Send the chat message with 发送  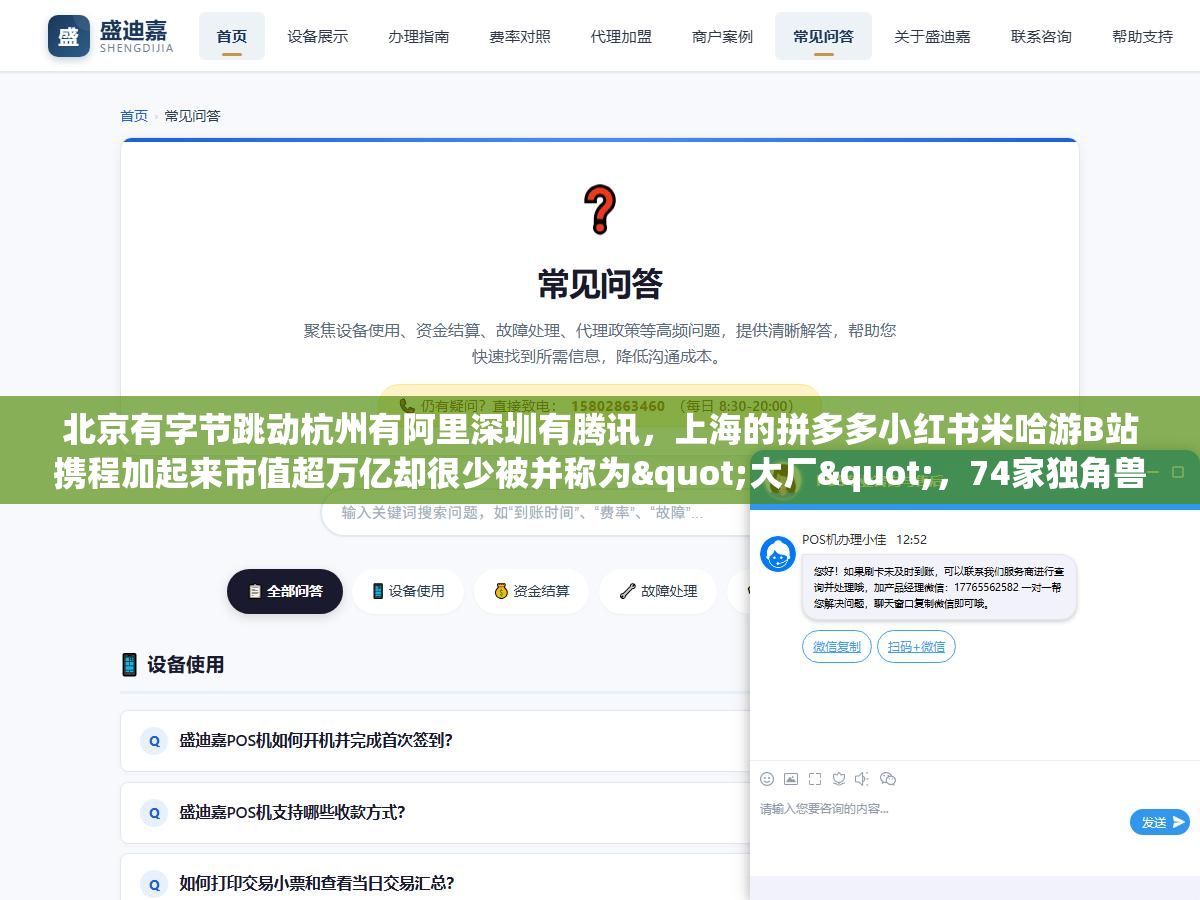point(1160,822)
